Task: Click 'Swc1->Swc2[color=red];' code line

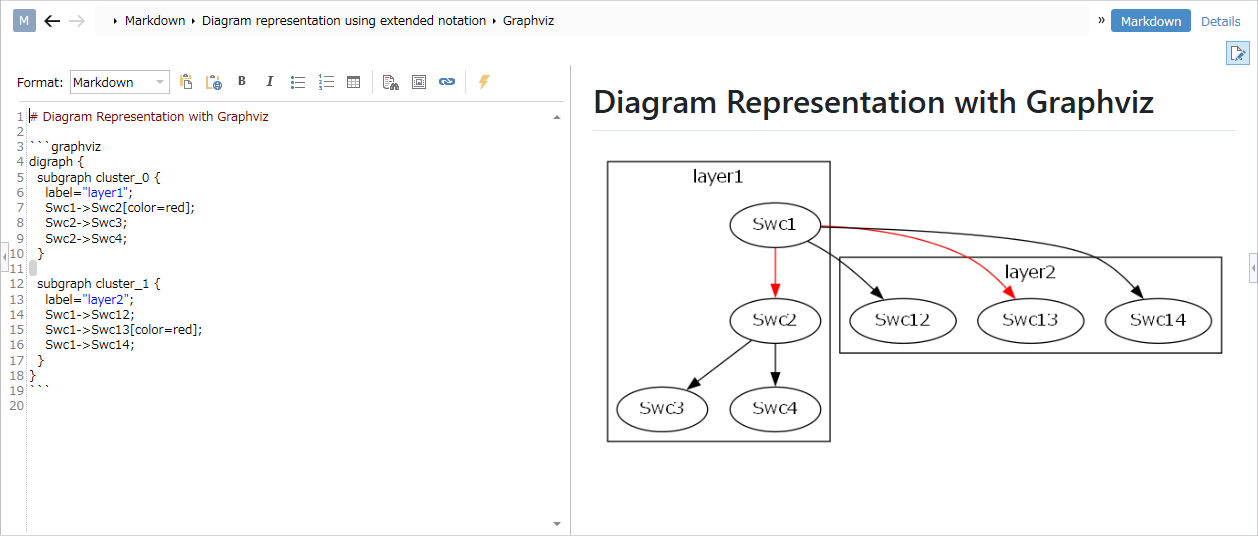Action: point(120,208)
